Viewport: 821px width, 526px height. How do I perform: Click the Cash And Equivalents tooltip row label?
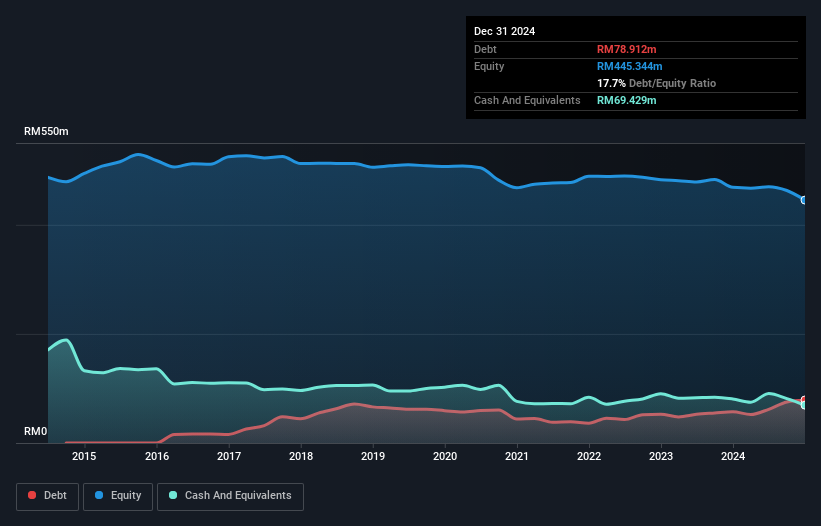point(527,100)
